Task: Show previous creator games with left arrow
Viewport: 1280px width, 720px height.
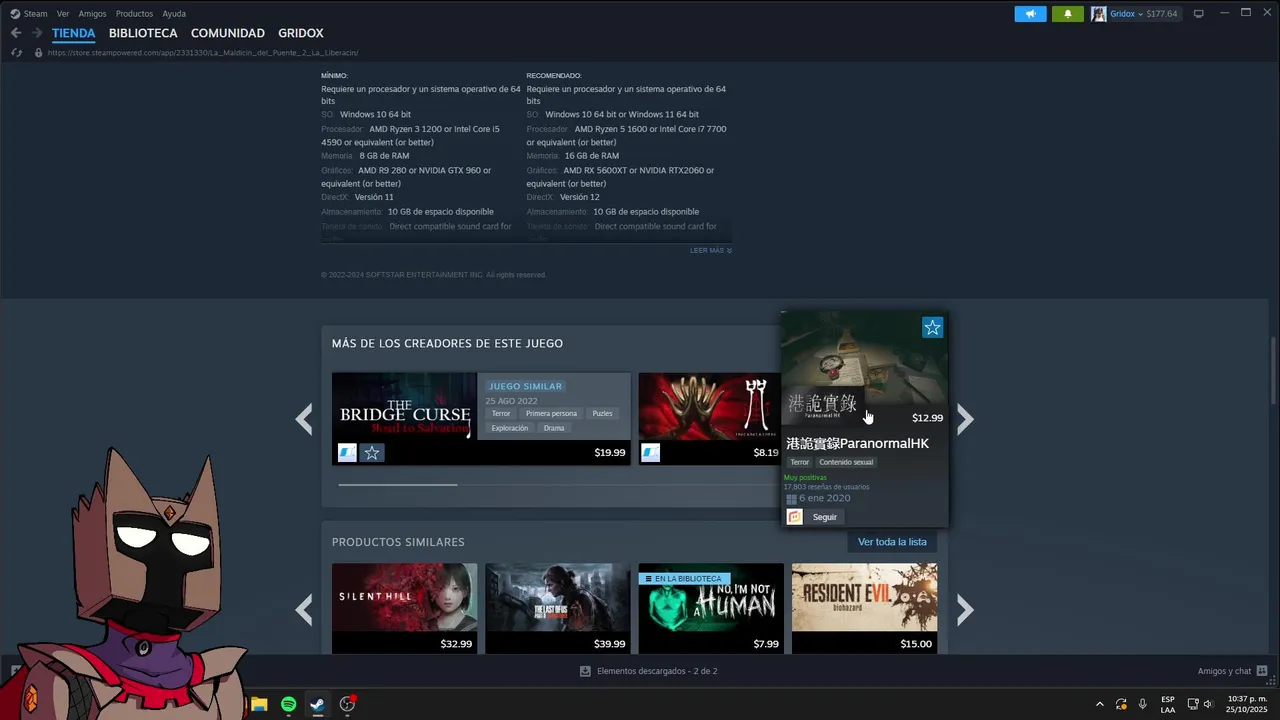Action: 305,419
